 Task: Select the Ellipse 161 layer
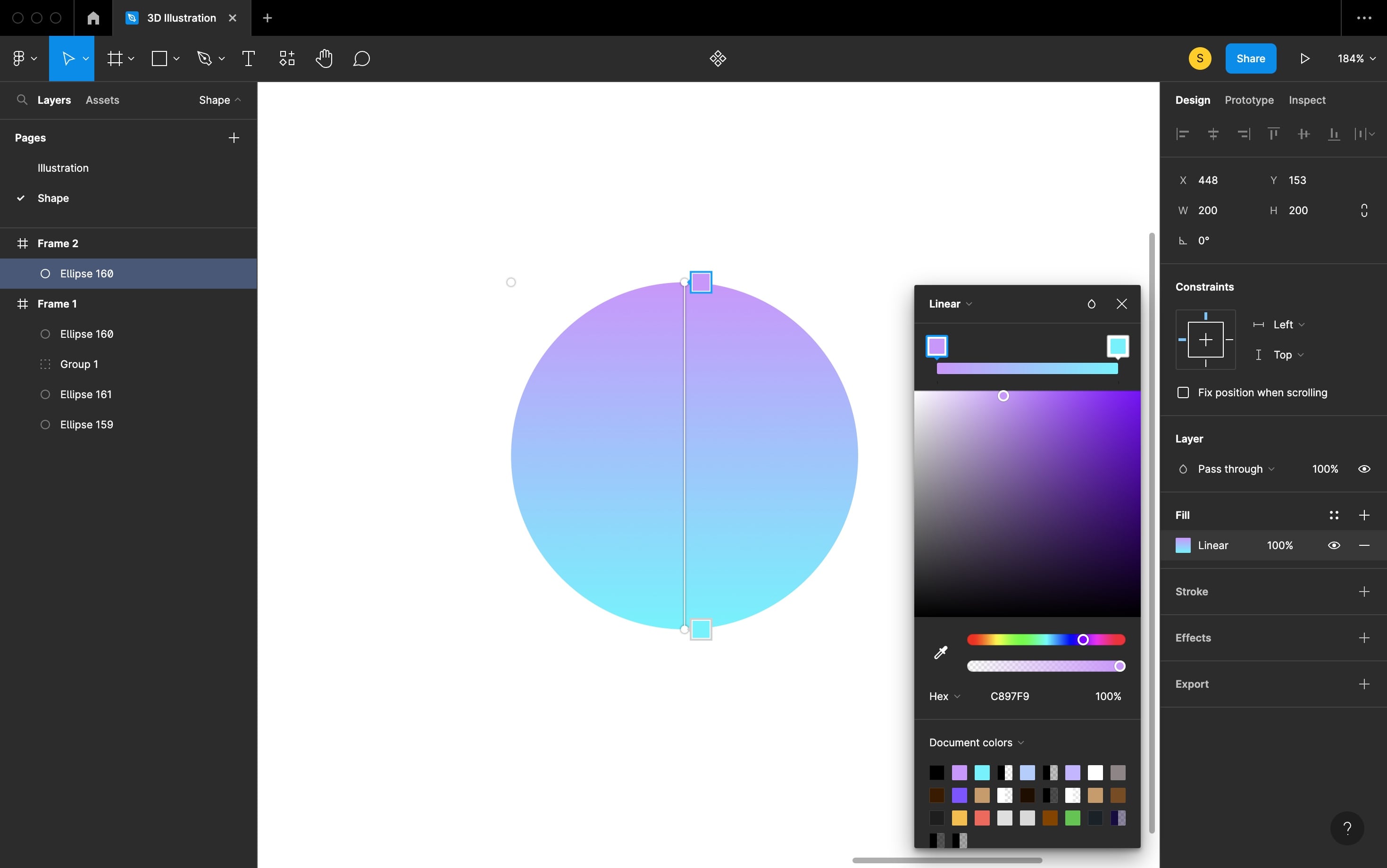click(85, 394)
